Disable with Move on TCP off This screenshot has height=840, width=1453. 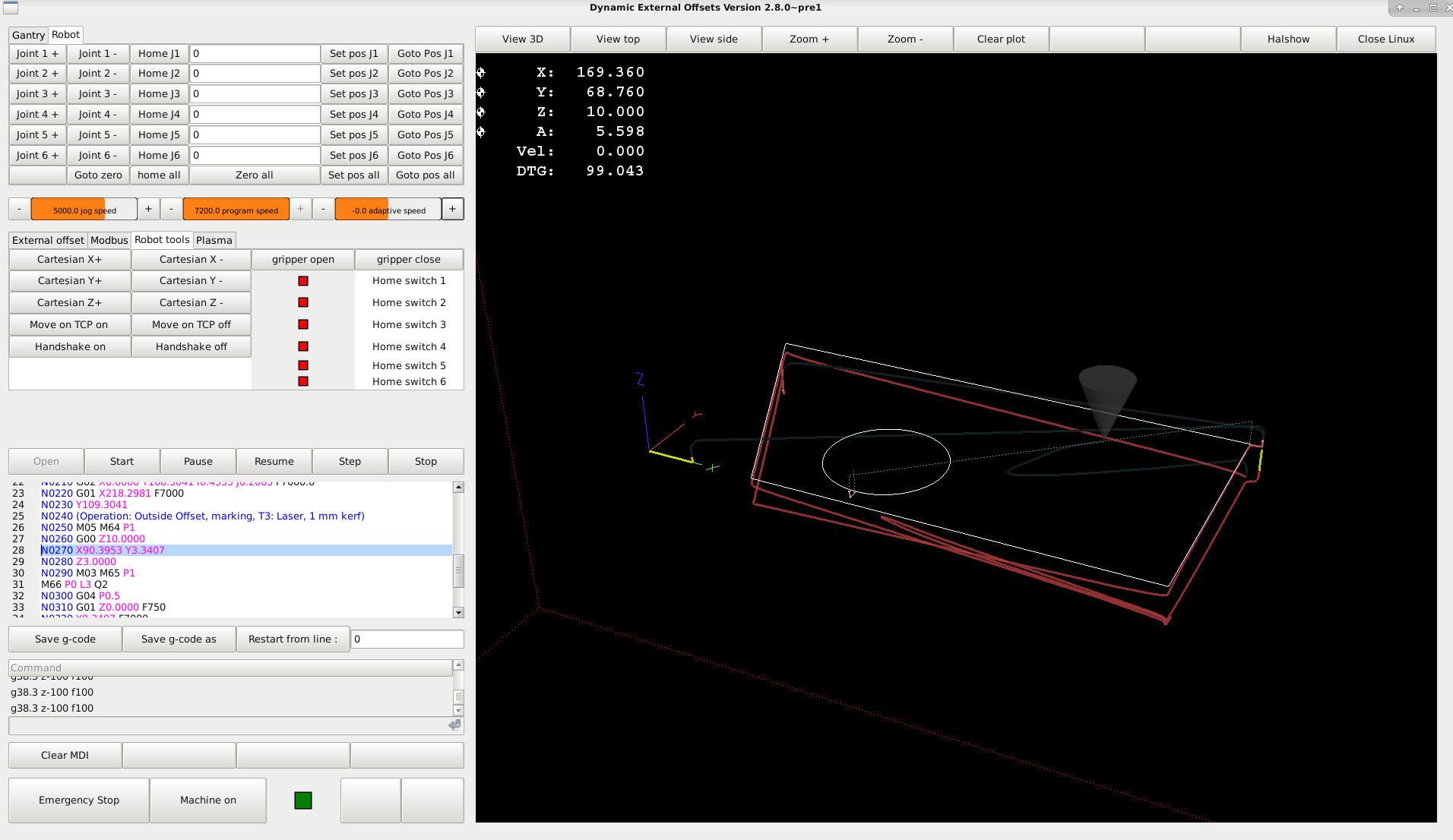click(x=192, y=324)
